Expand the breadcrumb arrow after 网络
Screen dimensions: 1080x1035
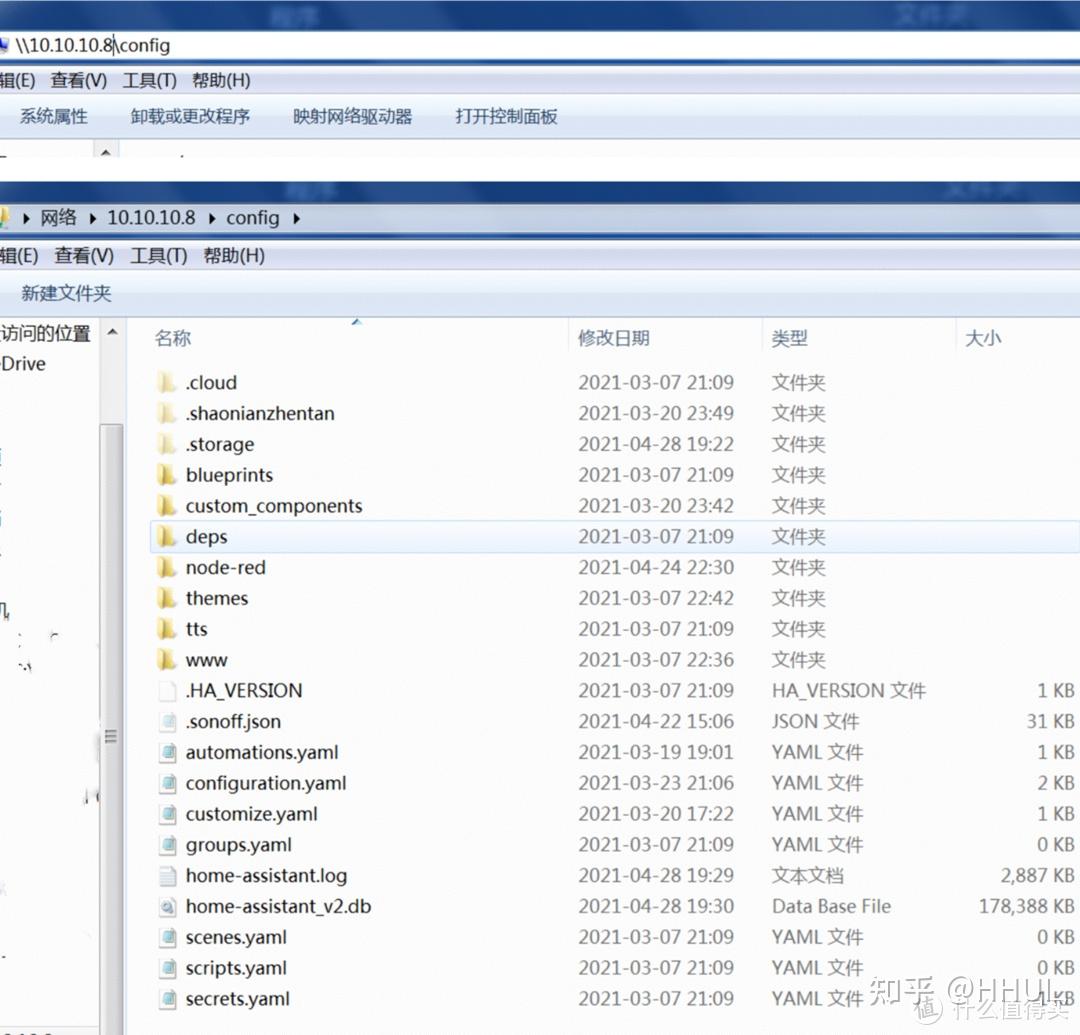[x=91, y=217]
